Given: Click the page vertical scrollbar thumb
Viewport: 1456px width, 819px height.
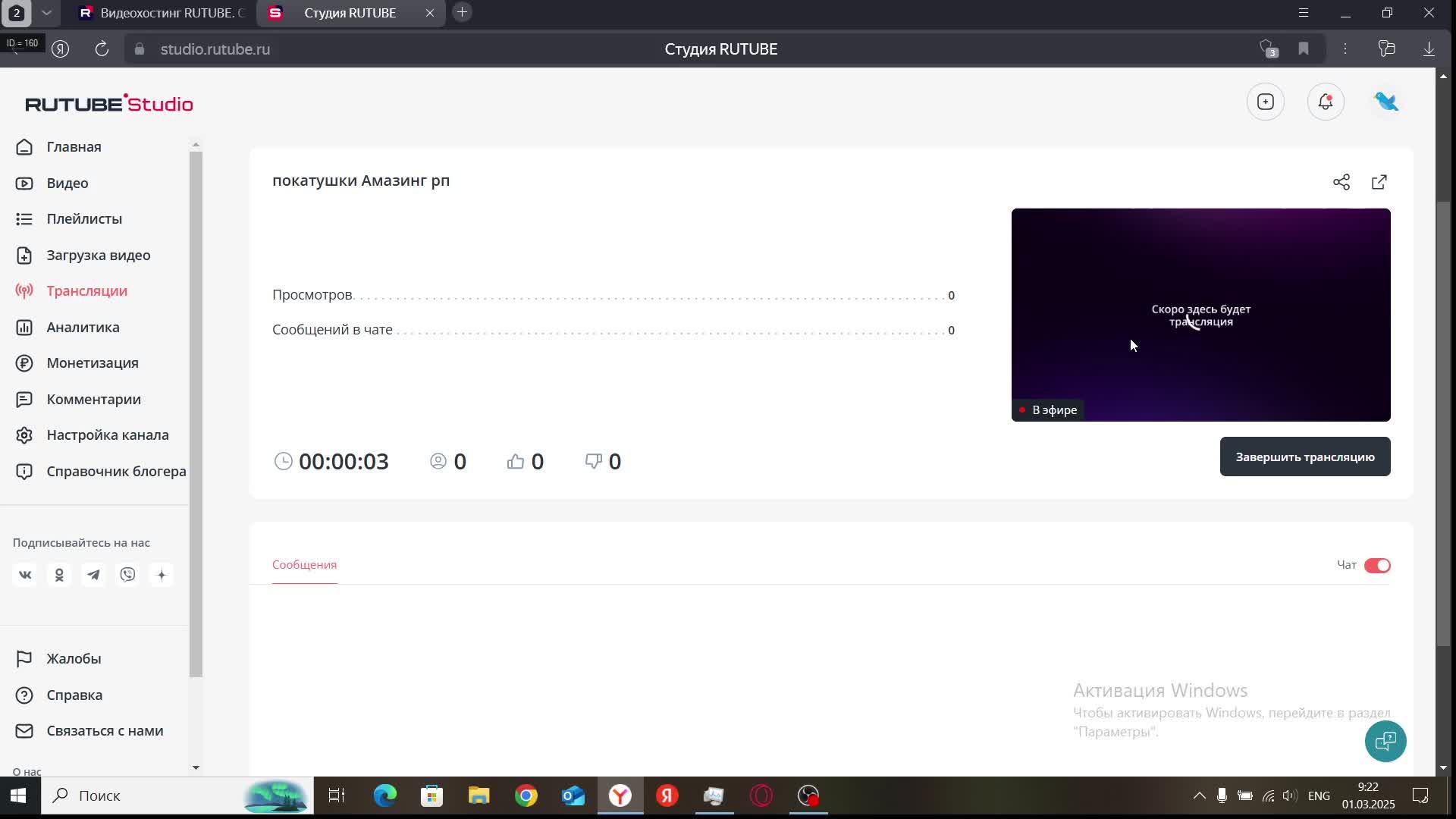Looking at the screenshot, I should [1443, 423].
